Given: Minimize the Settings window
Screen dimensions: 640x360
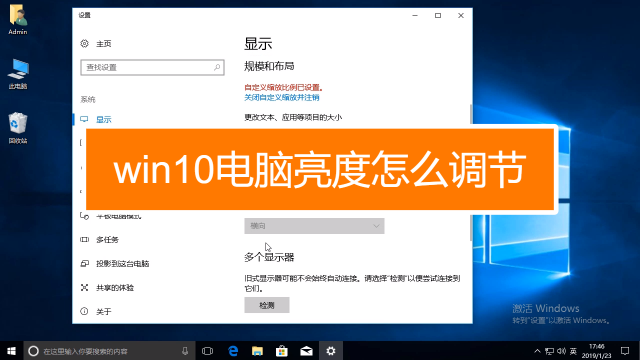Looking at the screenshot, I should [x=415, y=16].
